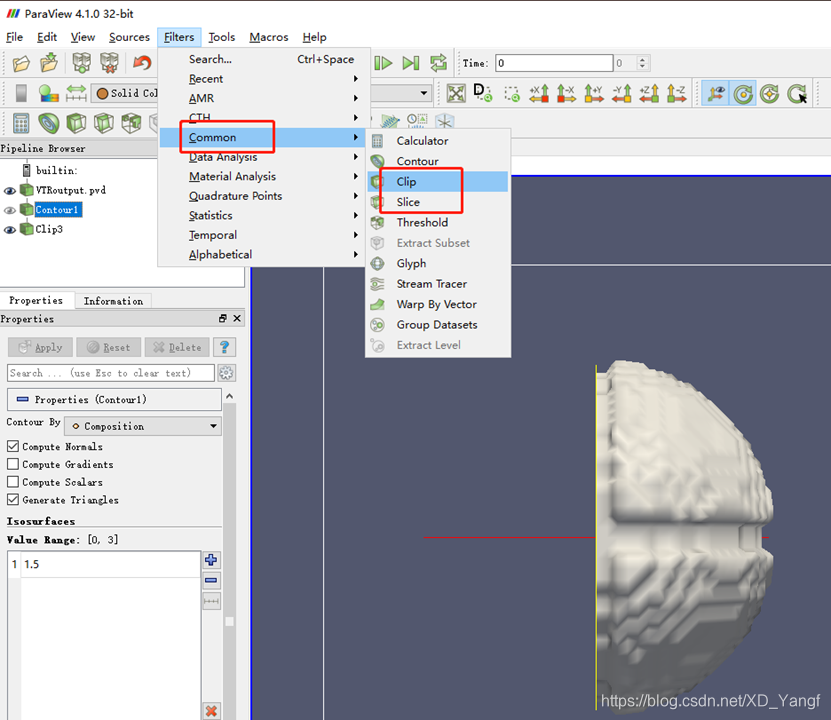Screen dimensions: 831x720
Task: Toggle eye visibility for Clip3
Action: click(x=10, y=230)
